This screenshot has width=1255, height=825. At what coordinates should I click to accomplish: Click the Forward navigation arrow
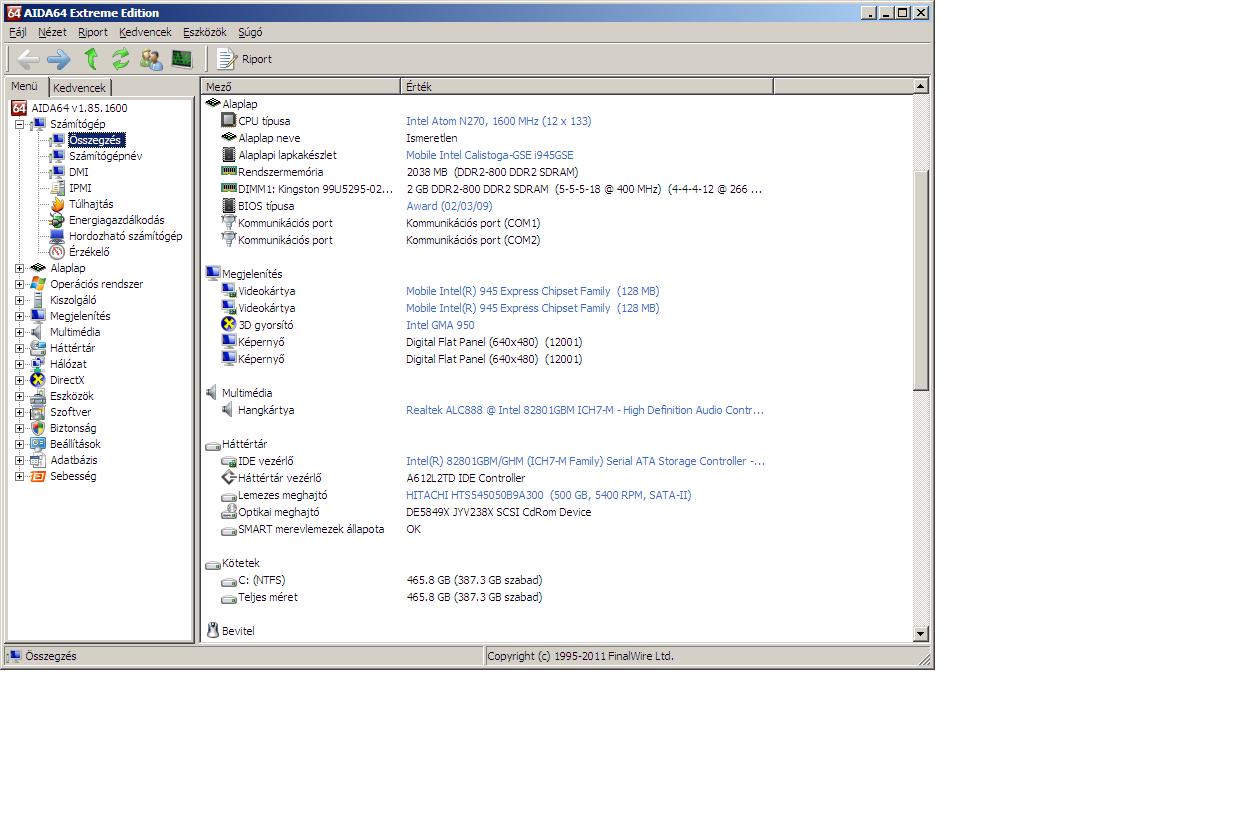pos(59,59)
